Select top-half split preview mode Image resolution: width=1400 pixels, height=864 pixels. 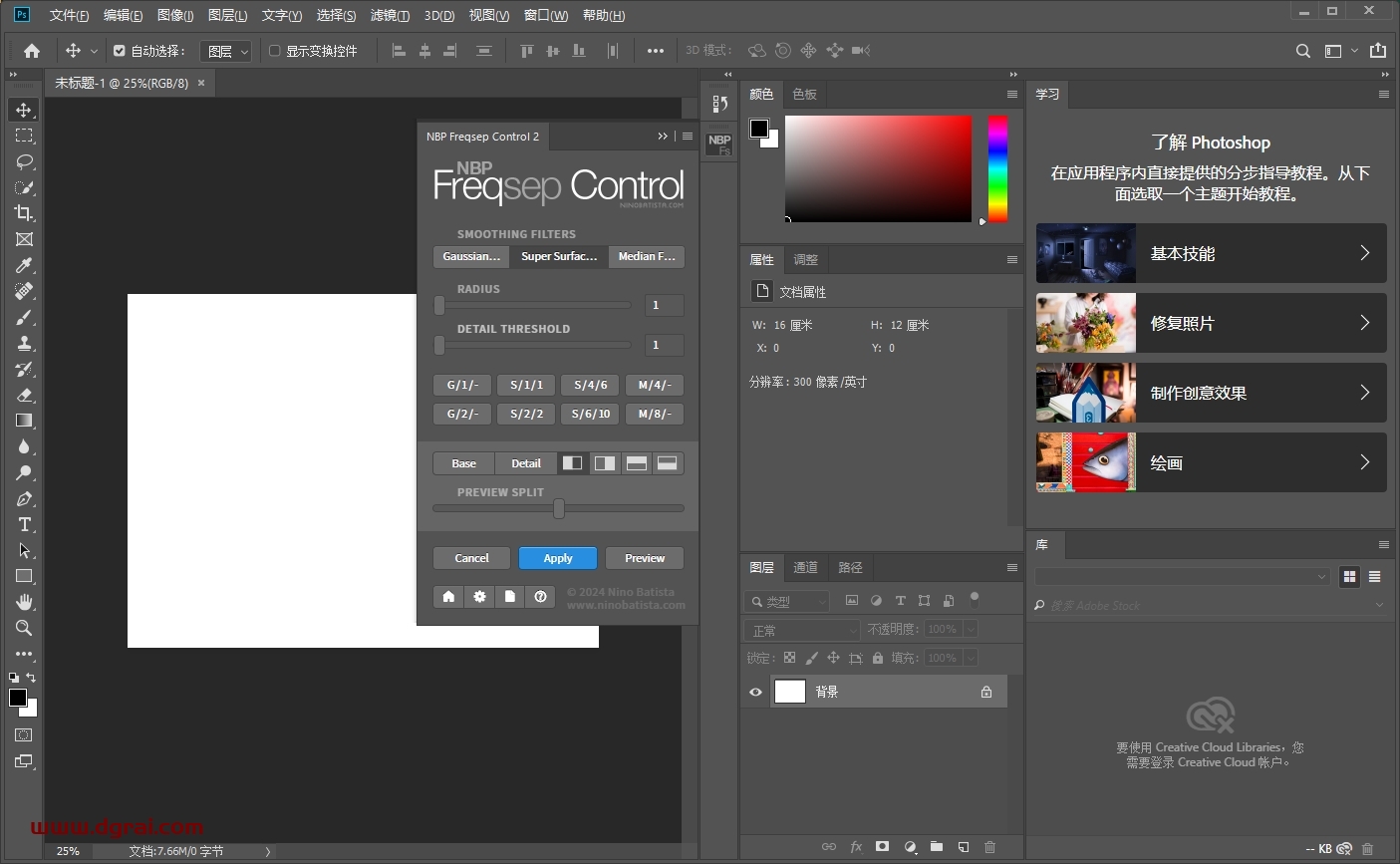[636, 463]
